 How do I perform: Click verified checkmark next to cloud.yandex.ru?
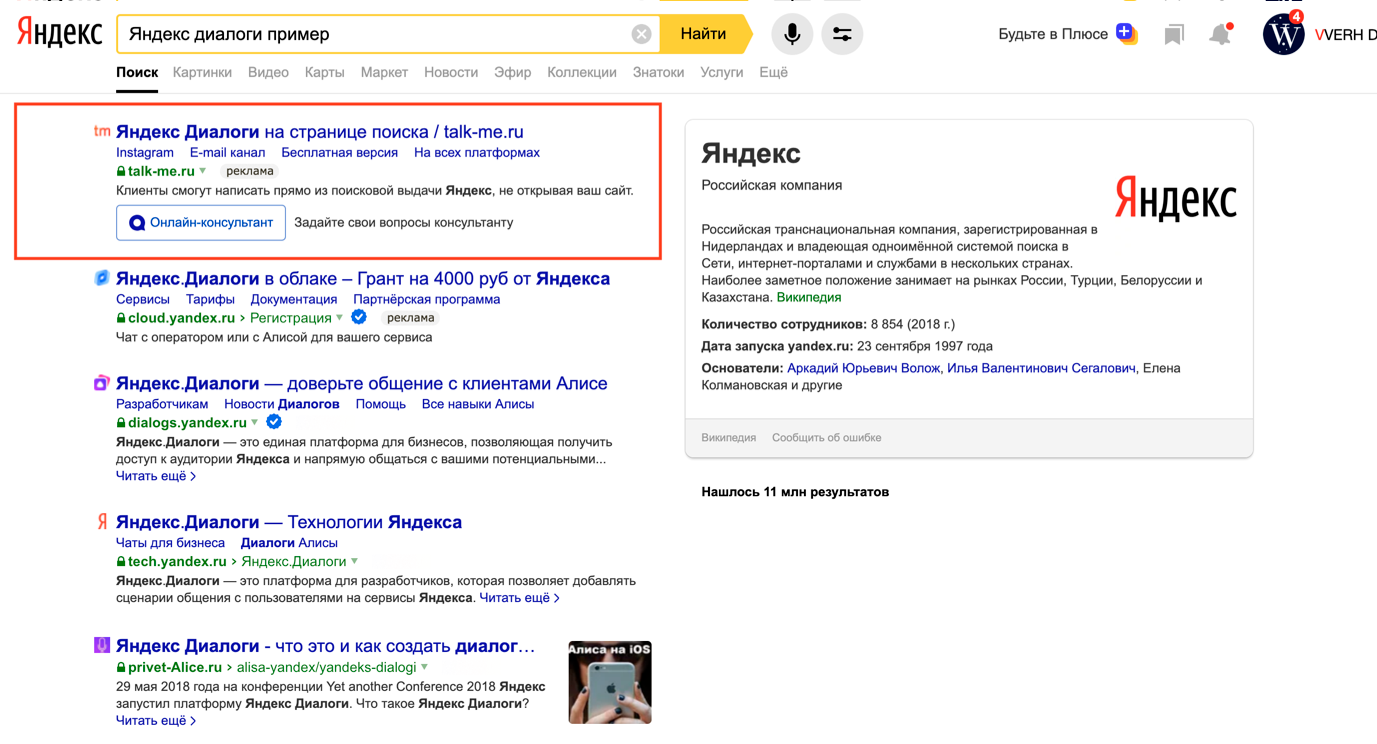tap(359, 317)
